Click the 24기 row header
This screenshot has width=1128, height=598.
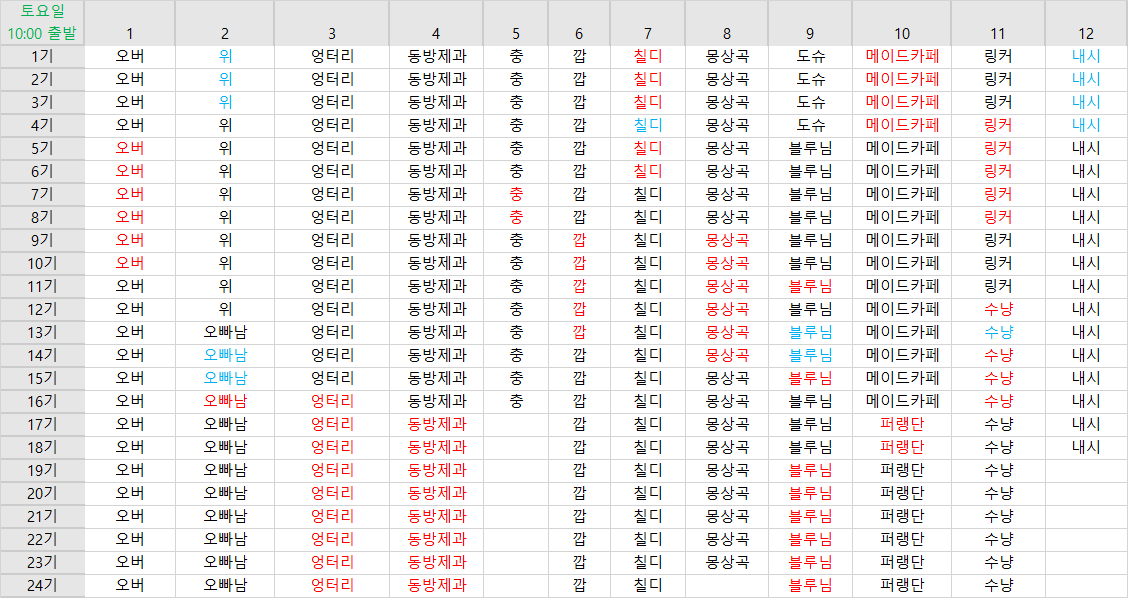pyautogui.click(x=42, y=585)
